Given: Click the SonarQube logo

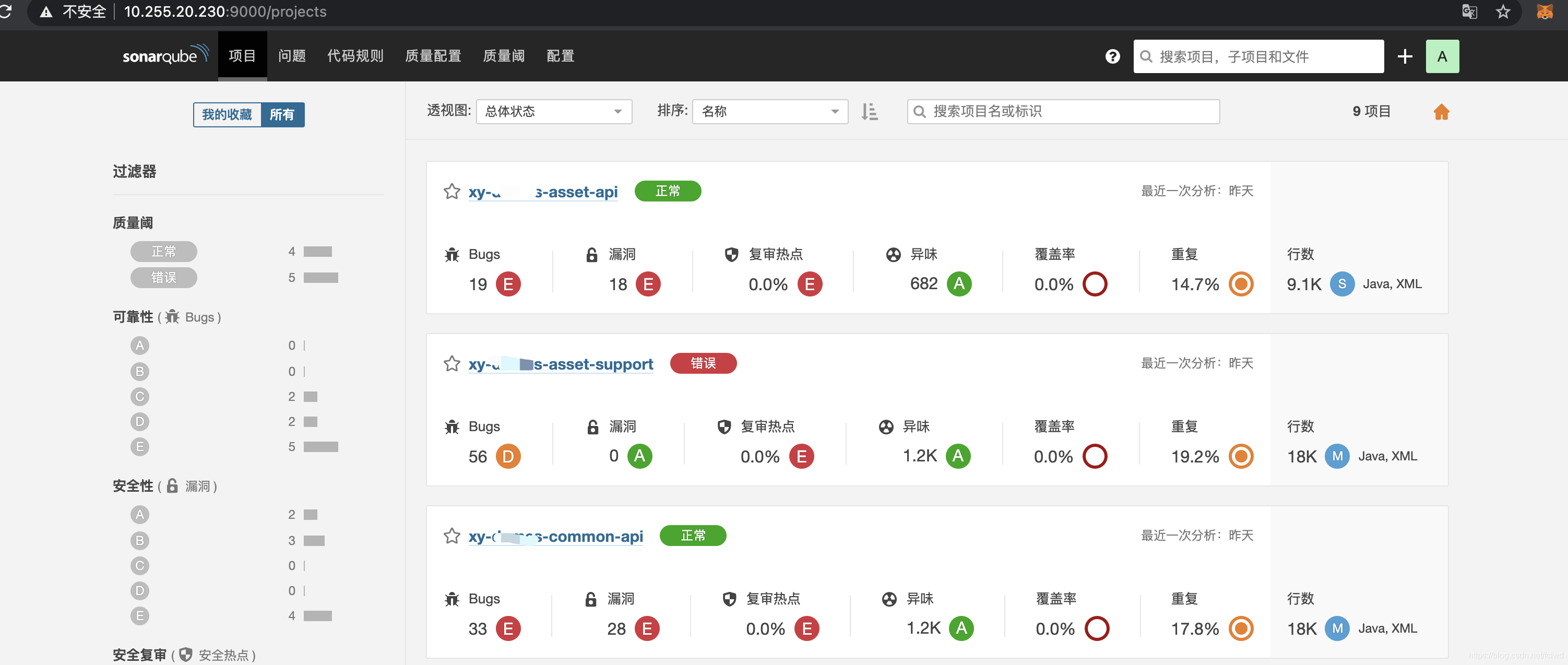Looking at the screenshot, I should click(x=165, y=55).
